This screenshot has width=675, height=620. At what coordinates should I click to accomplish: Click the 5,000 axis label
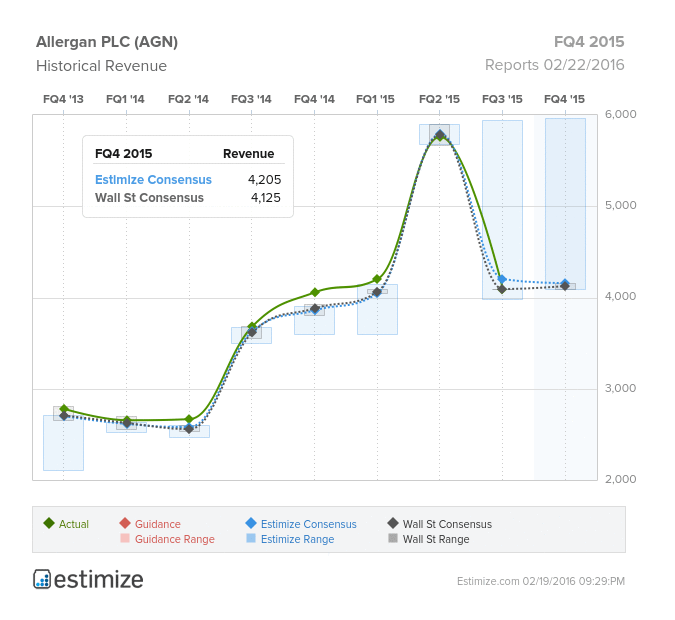(x=620, y=205)
